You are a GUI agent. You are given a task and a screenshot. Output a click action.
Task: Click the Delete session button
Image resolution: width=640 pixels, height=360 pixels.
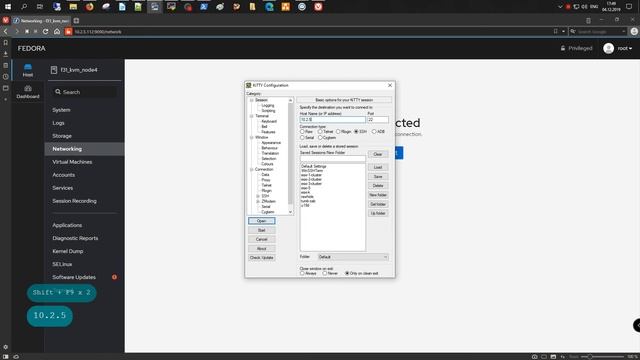click(378, 186)
